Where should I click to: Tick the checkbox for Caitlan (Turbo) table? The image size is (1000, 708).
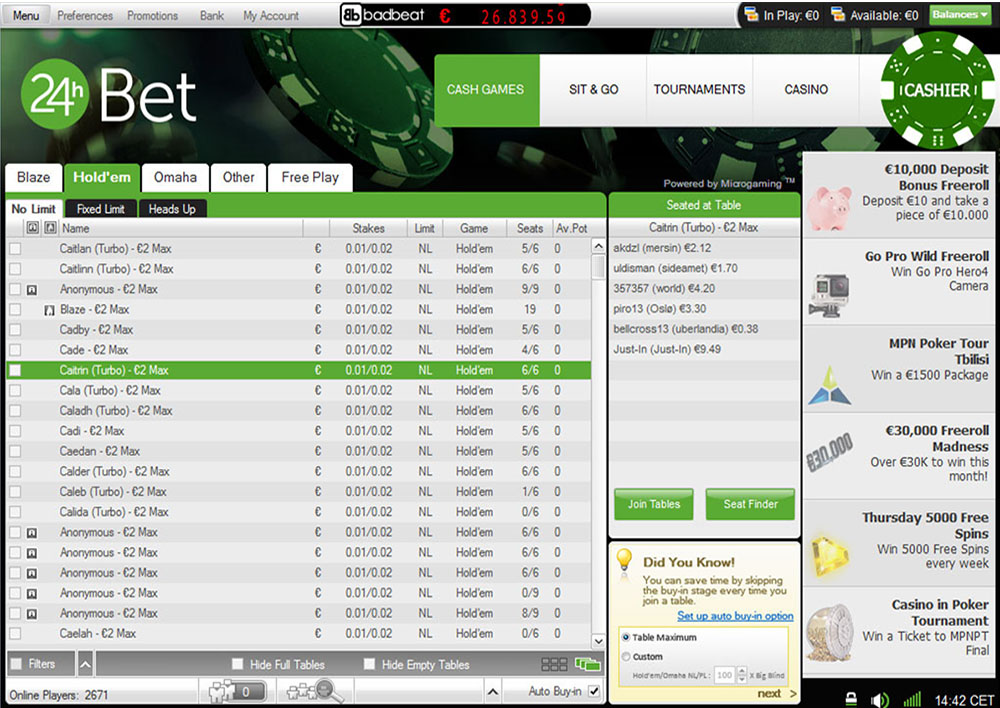click(x=15, y=249)
